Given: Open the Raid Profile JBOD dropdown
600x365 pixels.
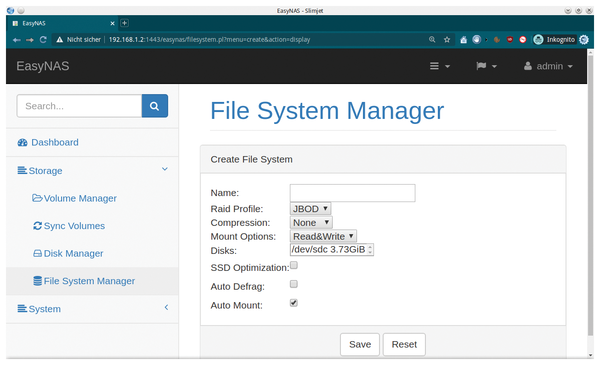Looking at the screenshot, I should click(310, 209).
